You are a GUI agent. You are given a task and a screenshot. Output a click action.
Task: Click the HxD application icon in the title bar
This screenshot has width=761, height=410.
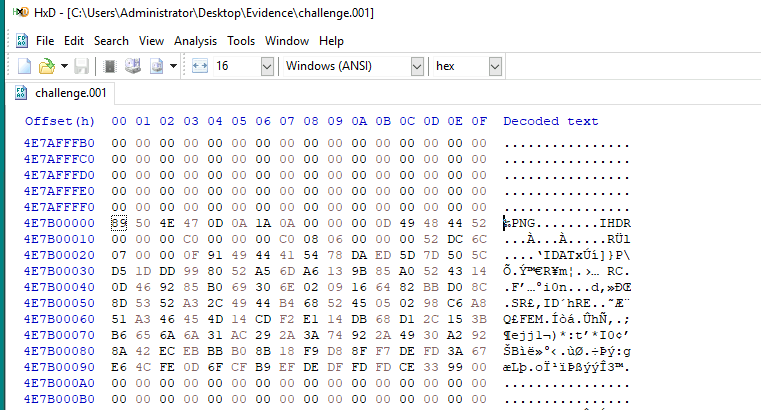click(x=20, y=13)
